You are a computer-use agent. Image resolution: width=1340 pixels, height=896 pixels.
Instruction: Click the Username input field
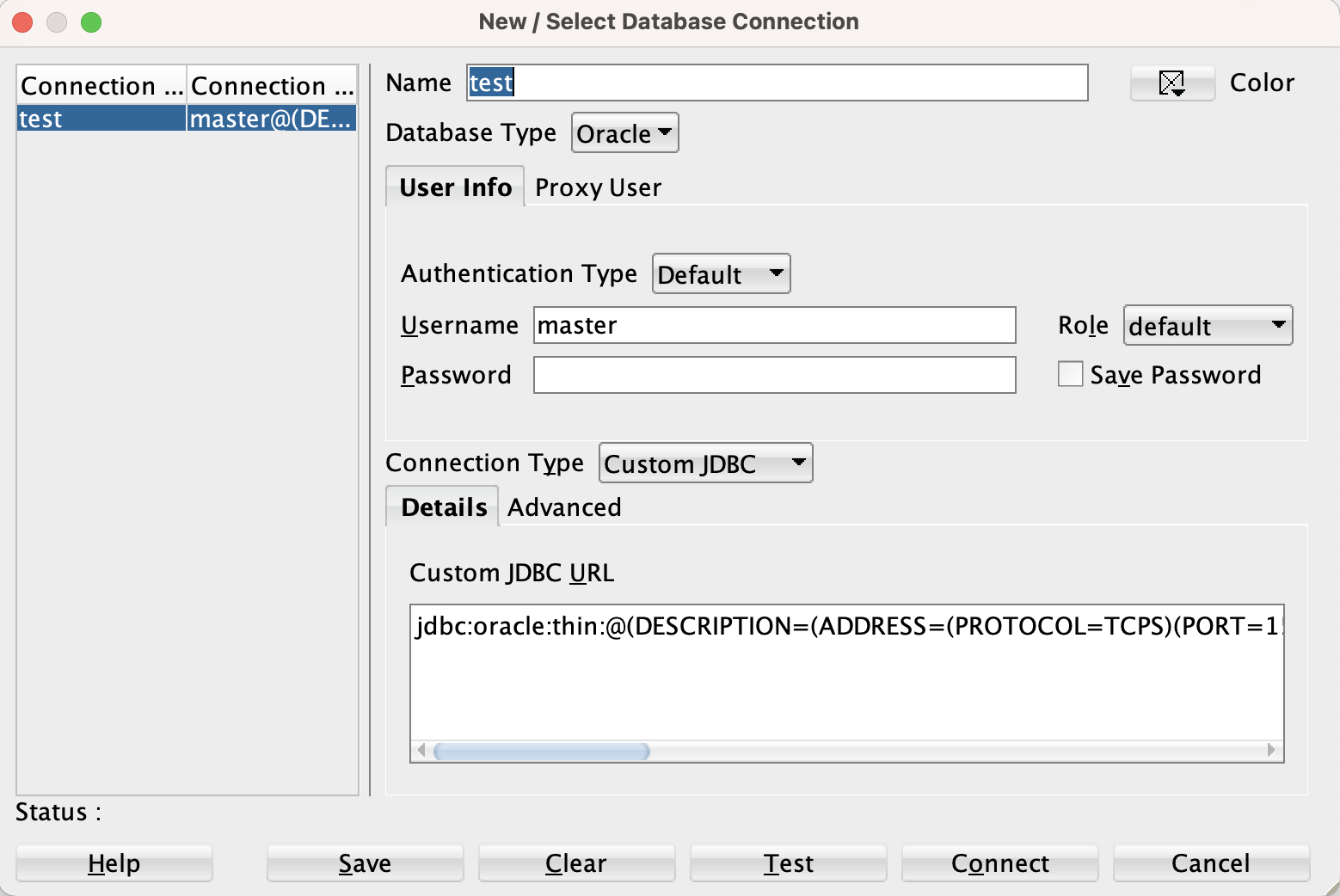[774, 325]
